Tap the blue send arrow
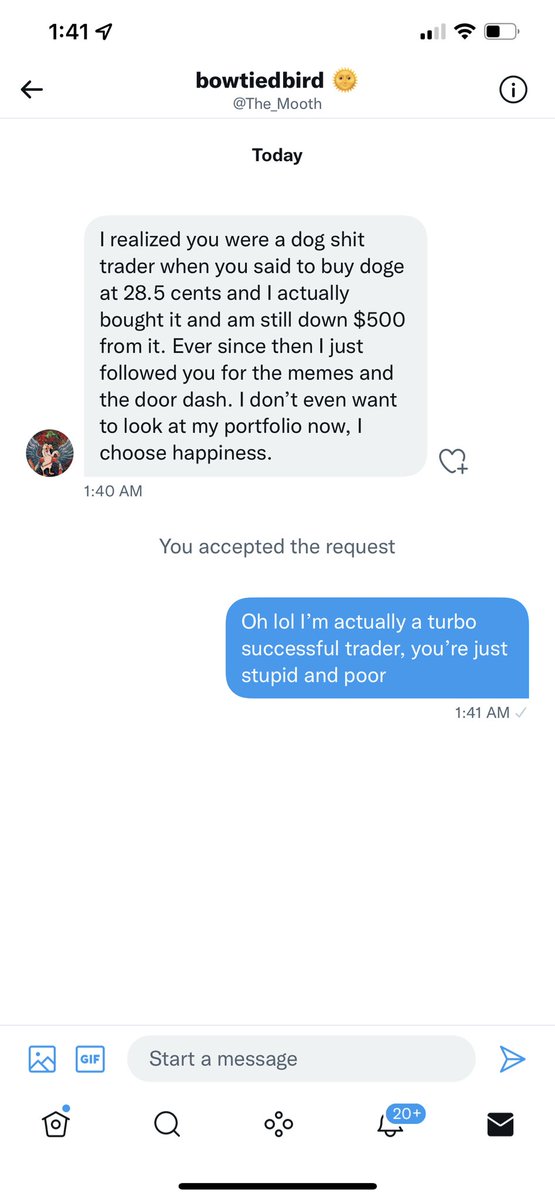The width and height of the screenshot is (555, 1200). click(512, 1059)
